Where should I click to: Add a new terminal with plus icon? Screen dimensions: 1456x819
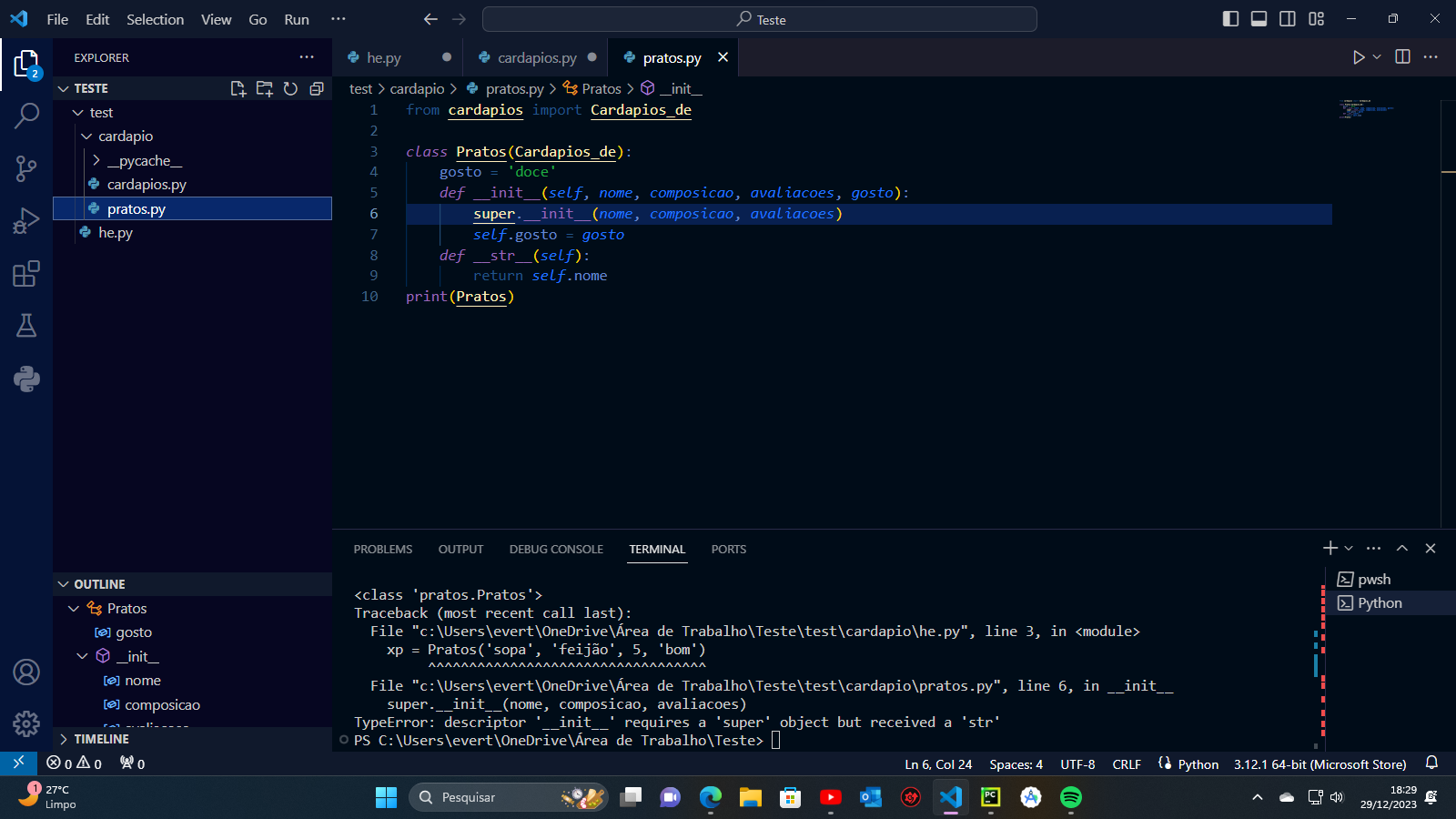[x=1330, y=548]
